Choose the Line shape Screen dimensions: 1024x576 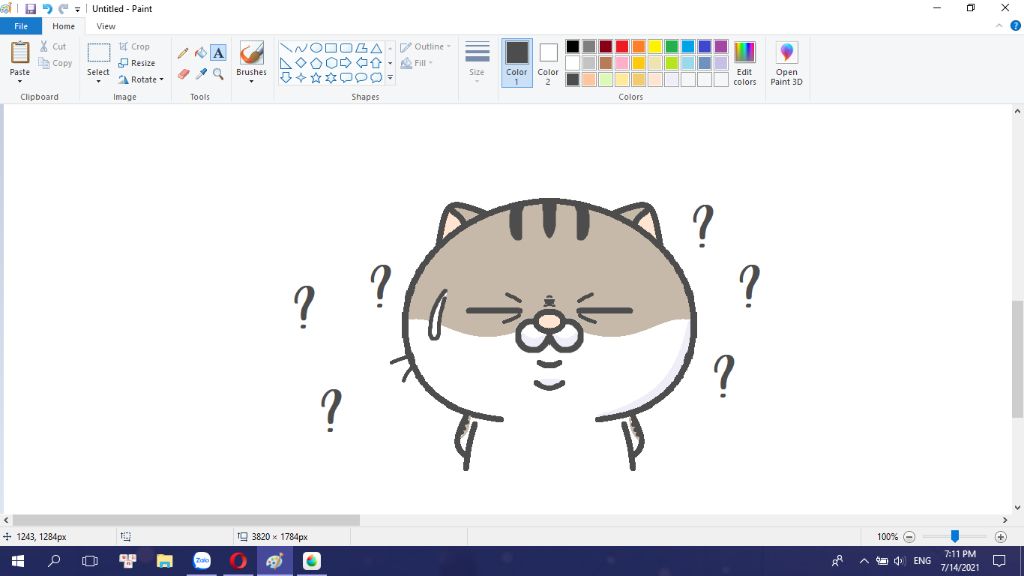coord(286,48)
